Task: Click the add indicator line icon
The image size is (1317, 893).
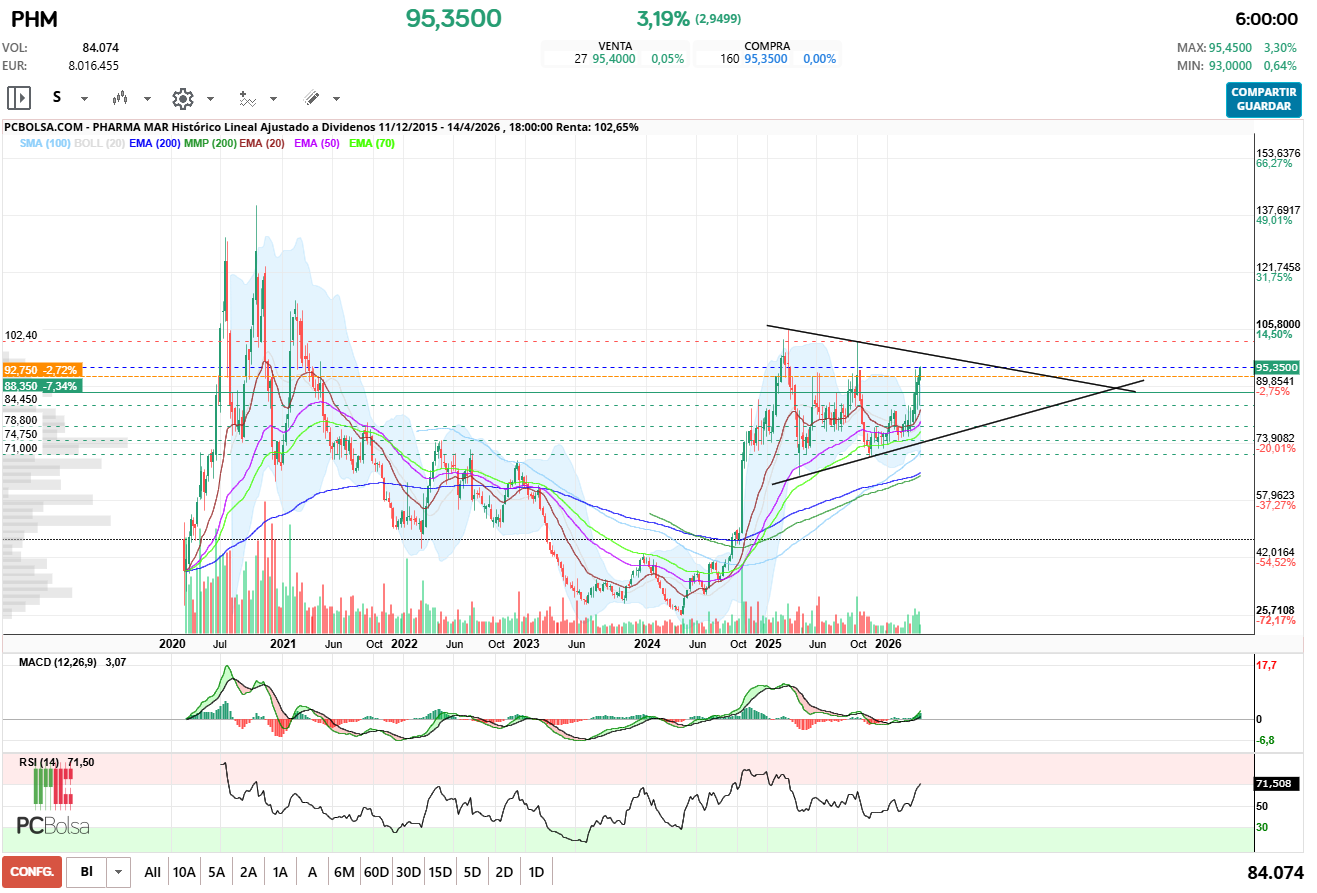Action: pos(247,98)
